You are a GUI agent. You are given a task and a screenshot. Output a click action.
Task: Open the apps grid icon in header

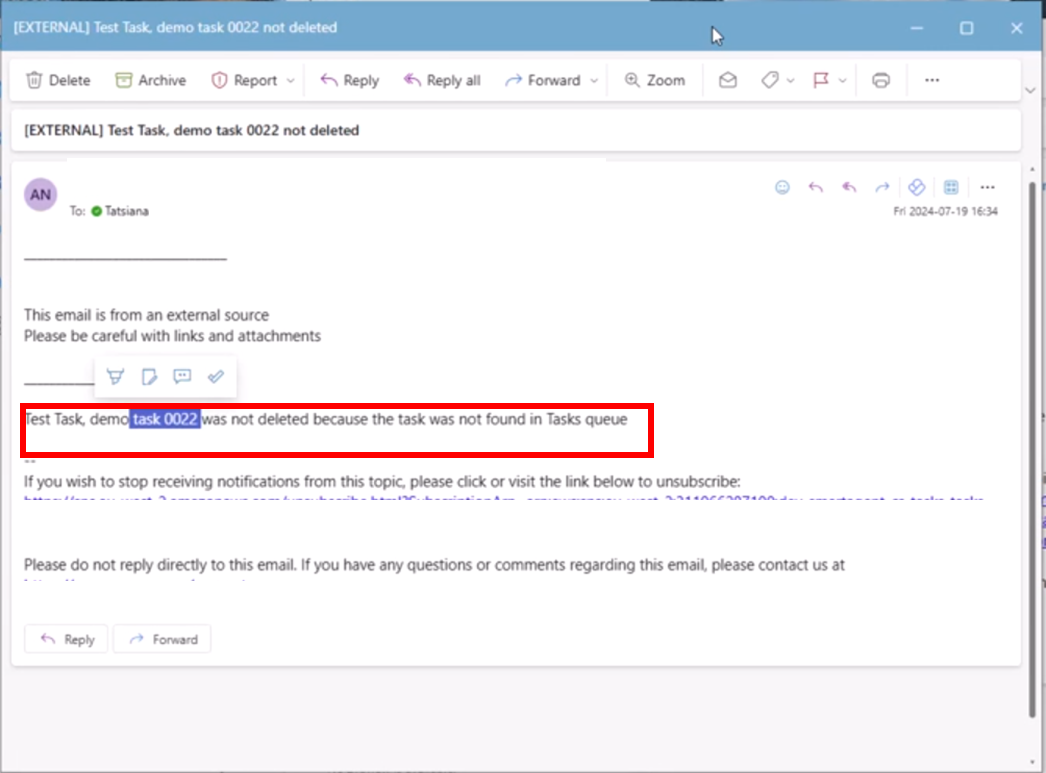point(951,187)
